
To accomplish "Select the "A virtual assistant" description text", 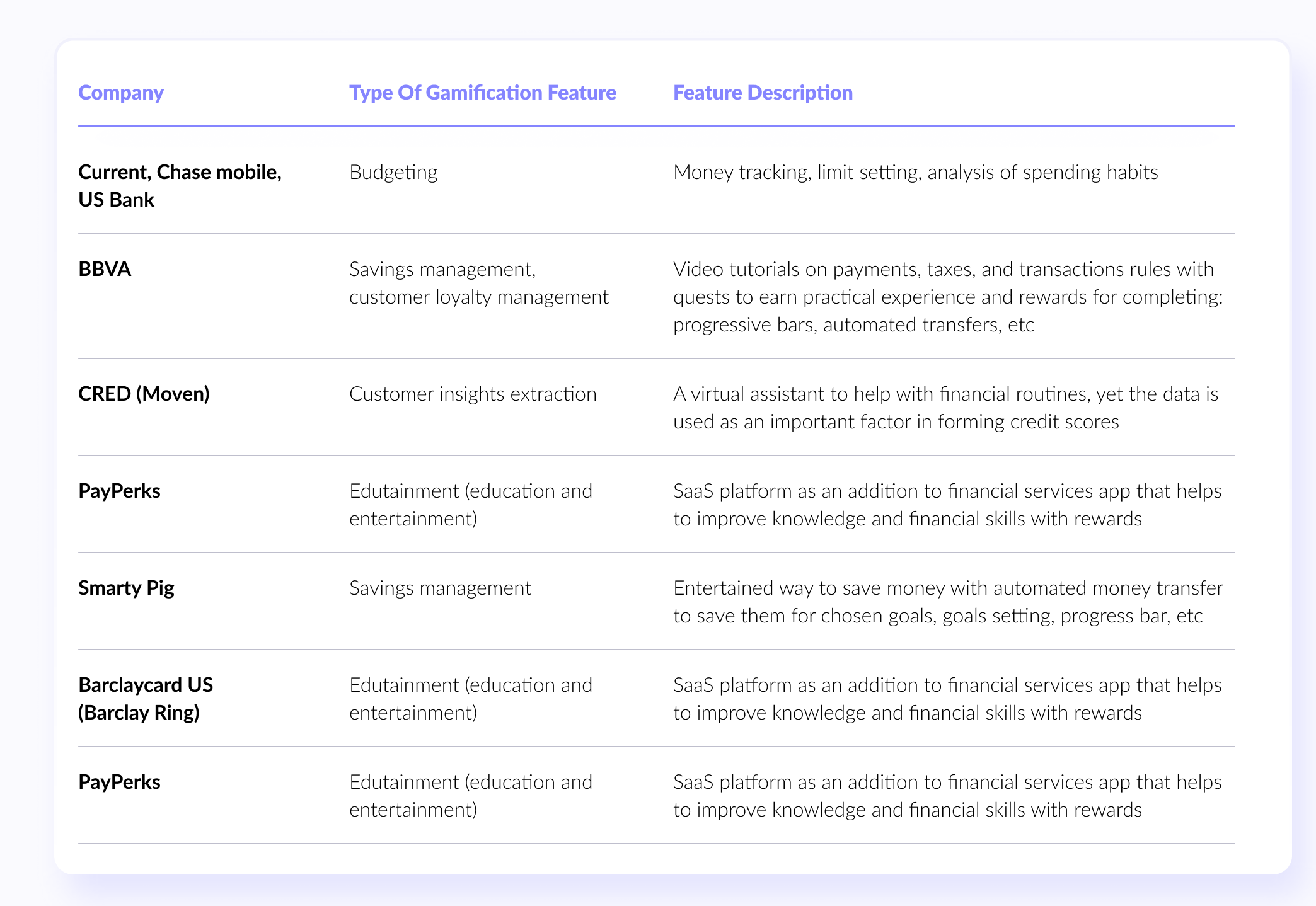I will pos(946,408).
